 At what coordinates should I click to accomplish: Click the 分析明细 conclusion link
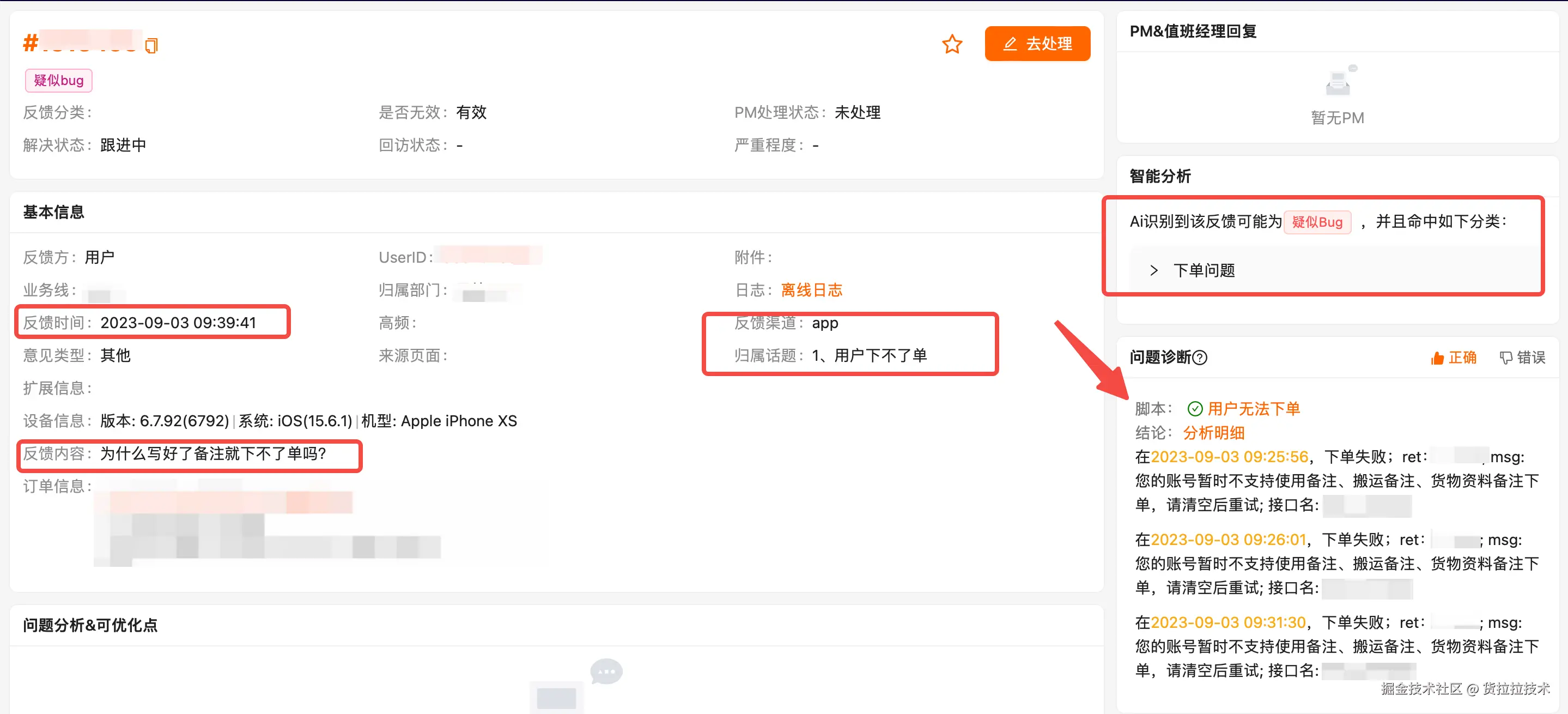coord(1213,433)
